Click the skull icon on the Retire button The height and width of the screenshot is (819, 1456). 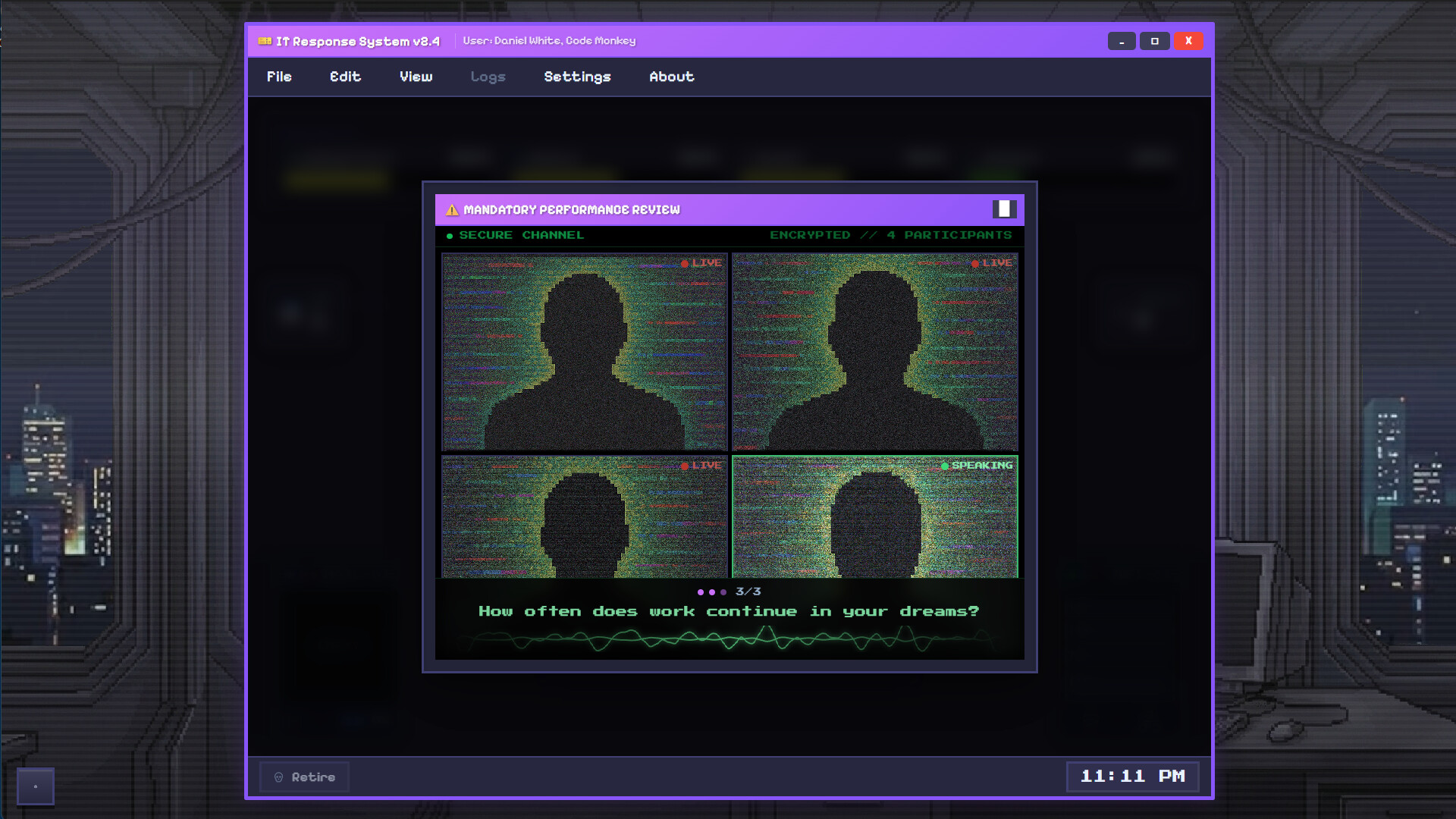(x=279, y=777)
